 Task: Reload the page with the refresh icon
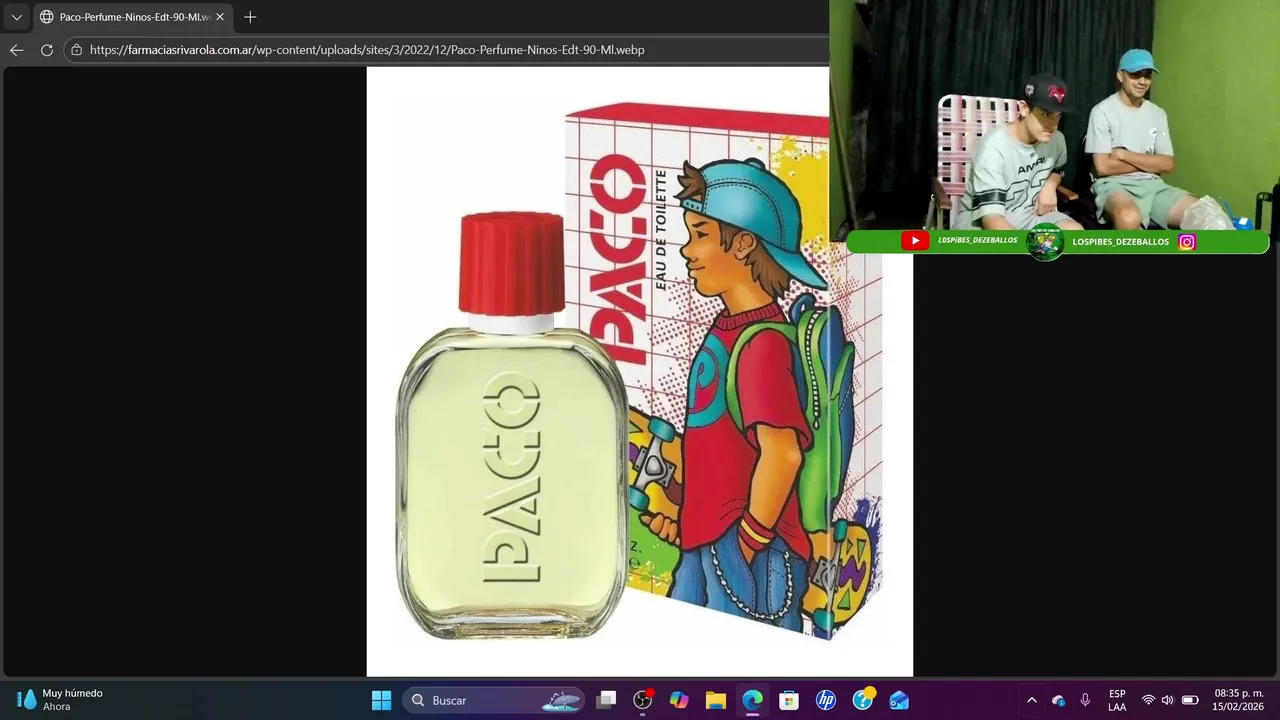[46, 50]
